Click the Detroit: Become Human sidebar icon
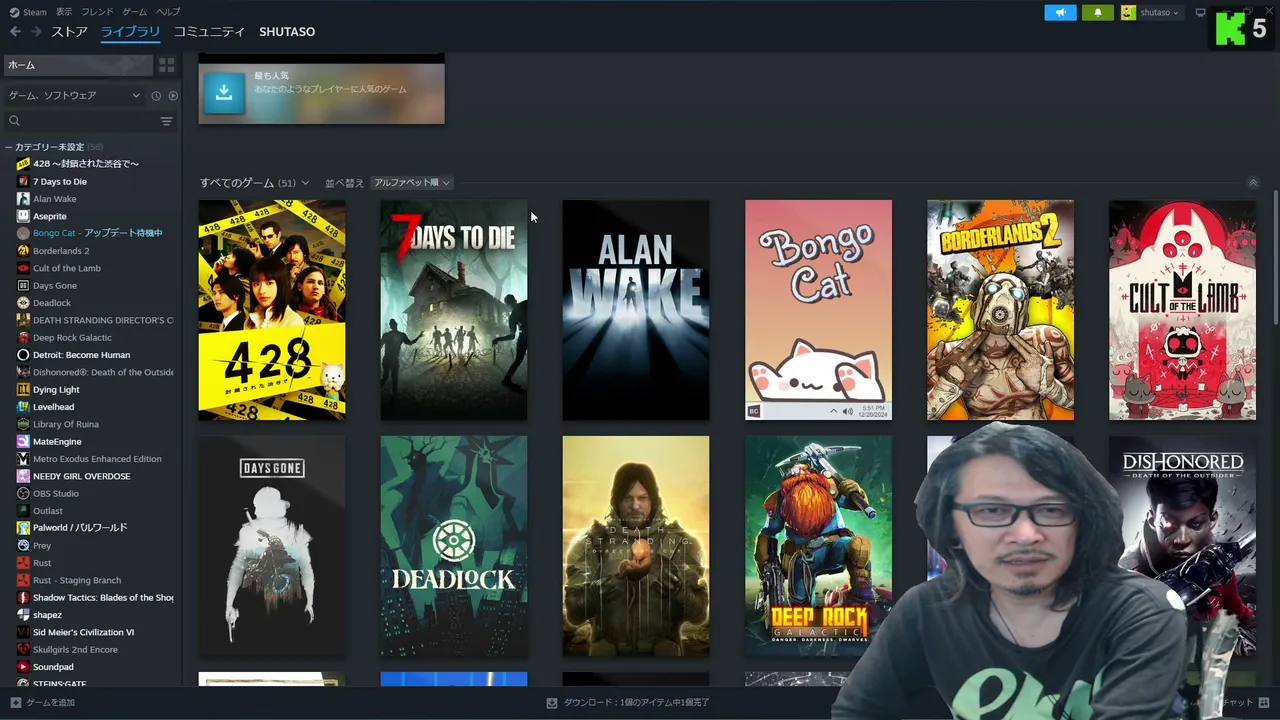 (x=23, y=355)
